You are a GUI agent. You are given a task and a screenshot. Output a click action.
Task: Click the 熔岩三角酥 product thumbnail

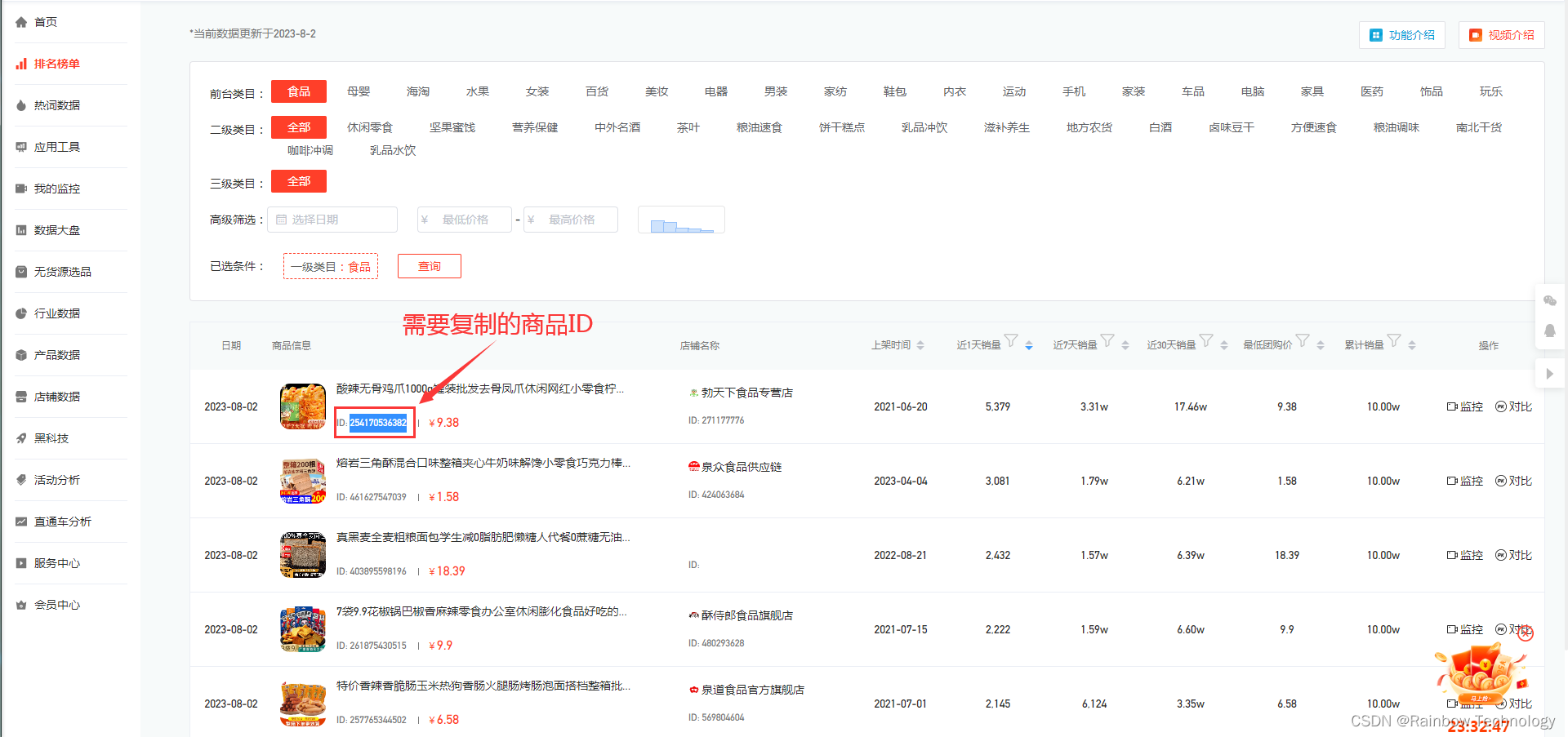[303, 481]
